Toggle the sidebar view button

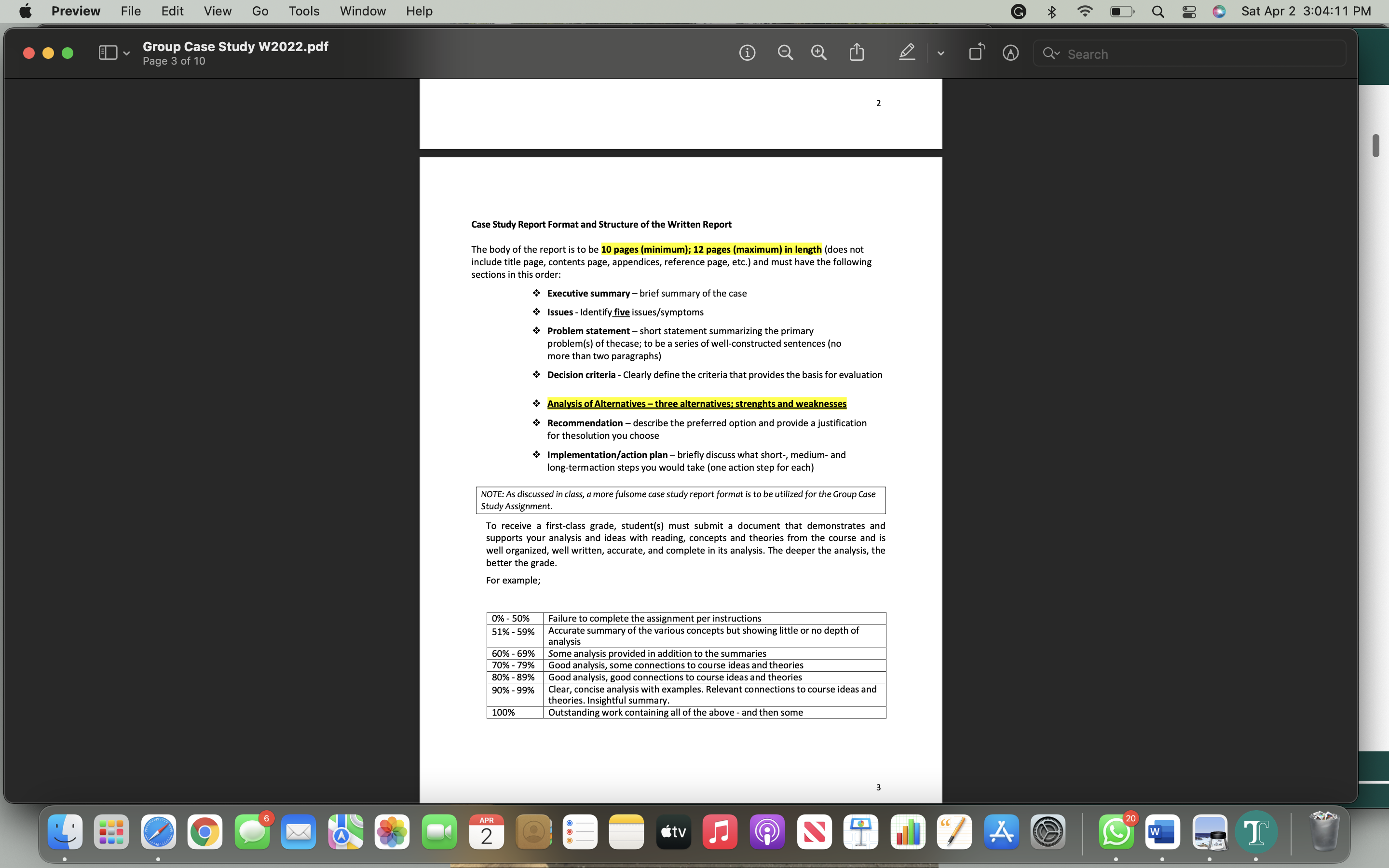coord(108,53)
